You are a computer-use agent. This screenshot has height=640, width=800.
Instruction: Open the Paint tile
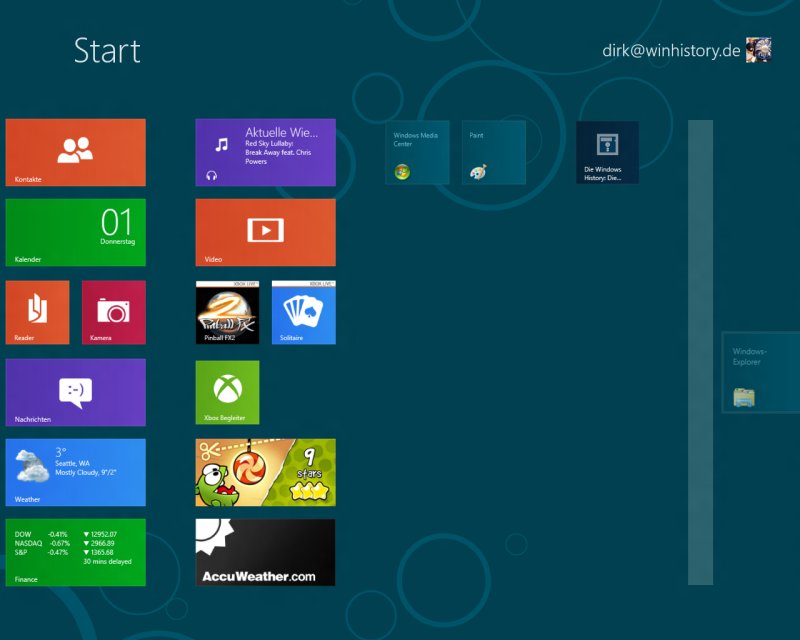pyautogui.click(x=494, y=152)
